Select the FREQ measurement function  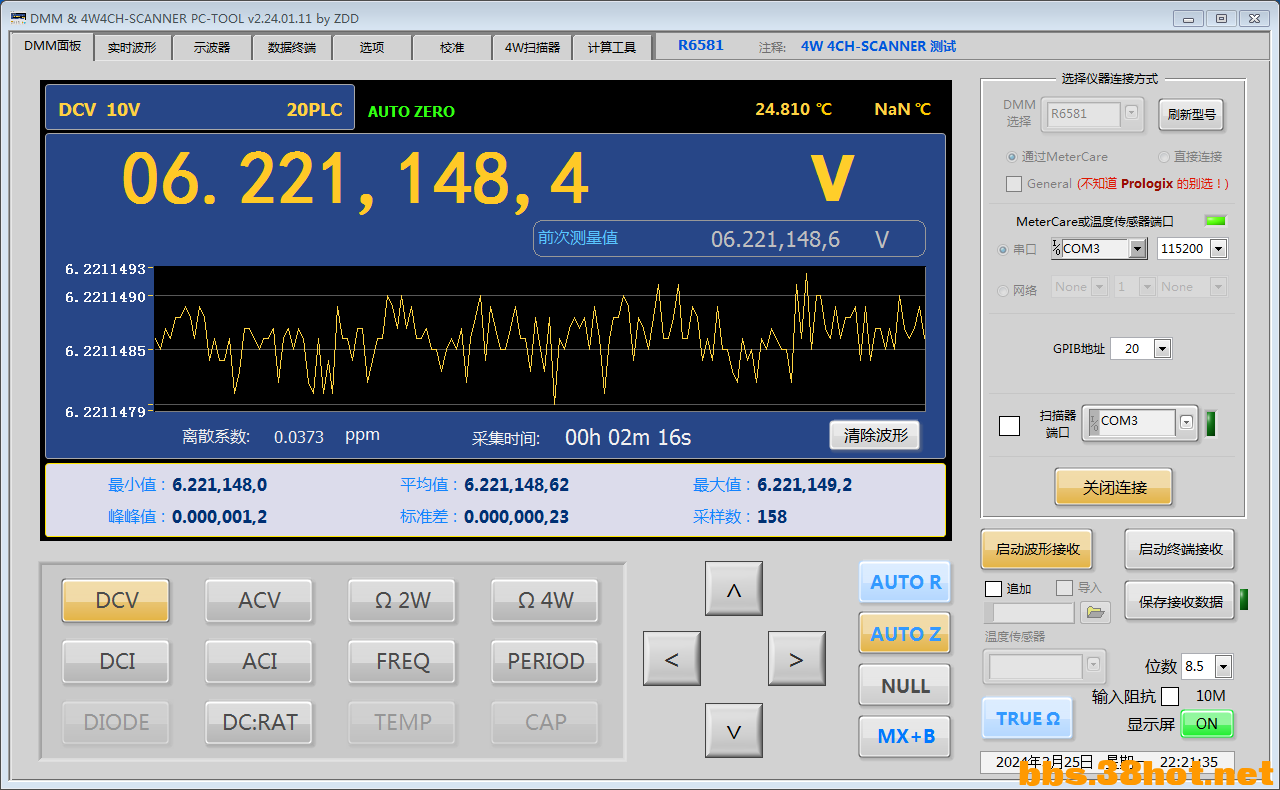402,661
